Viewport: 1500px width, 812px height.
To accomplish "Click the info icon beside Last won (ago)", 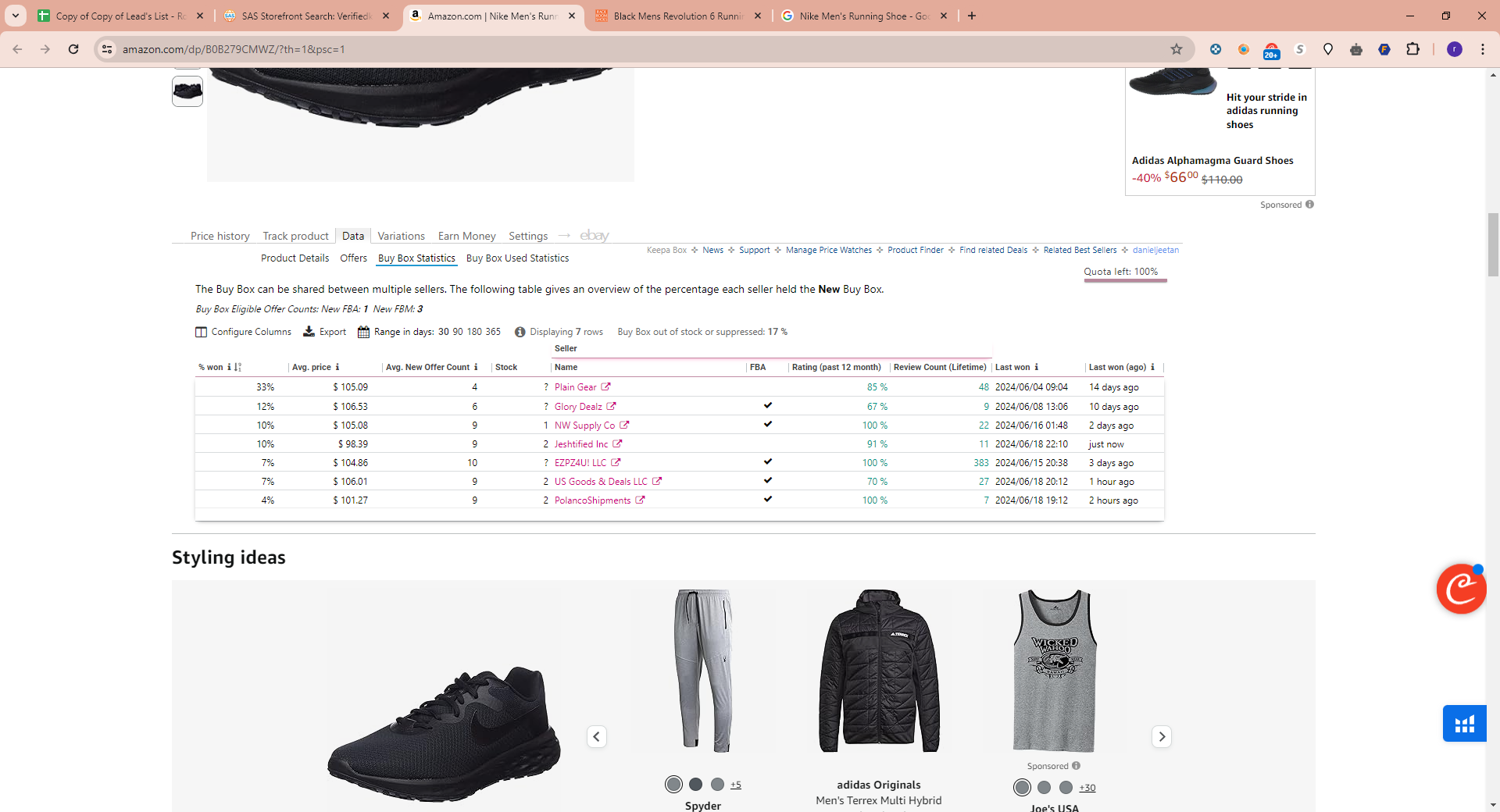I will [x=1152, y=367].
